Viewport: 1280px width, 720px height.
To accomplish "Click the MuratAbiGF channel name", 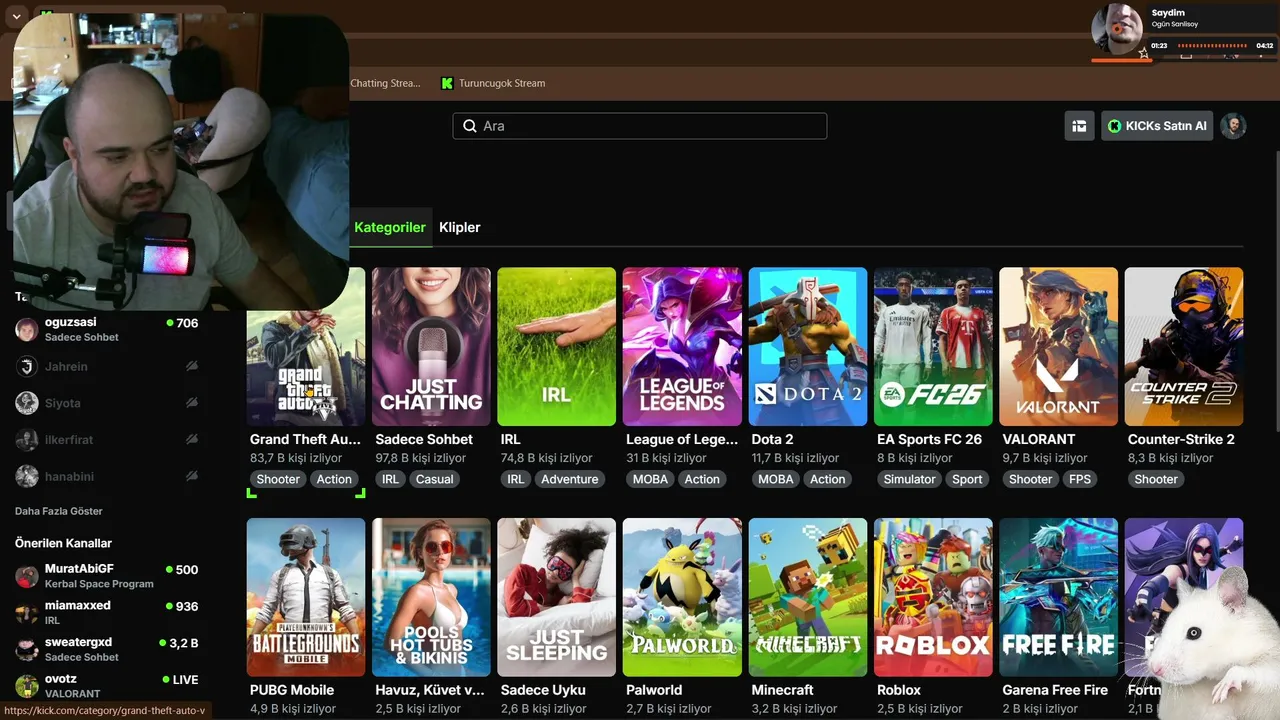I will pyautogui.click(x=79, y=569).
